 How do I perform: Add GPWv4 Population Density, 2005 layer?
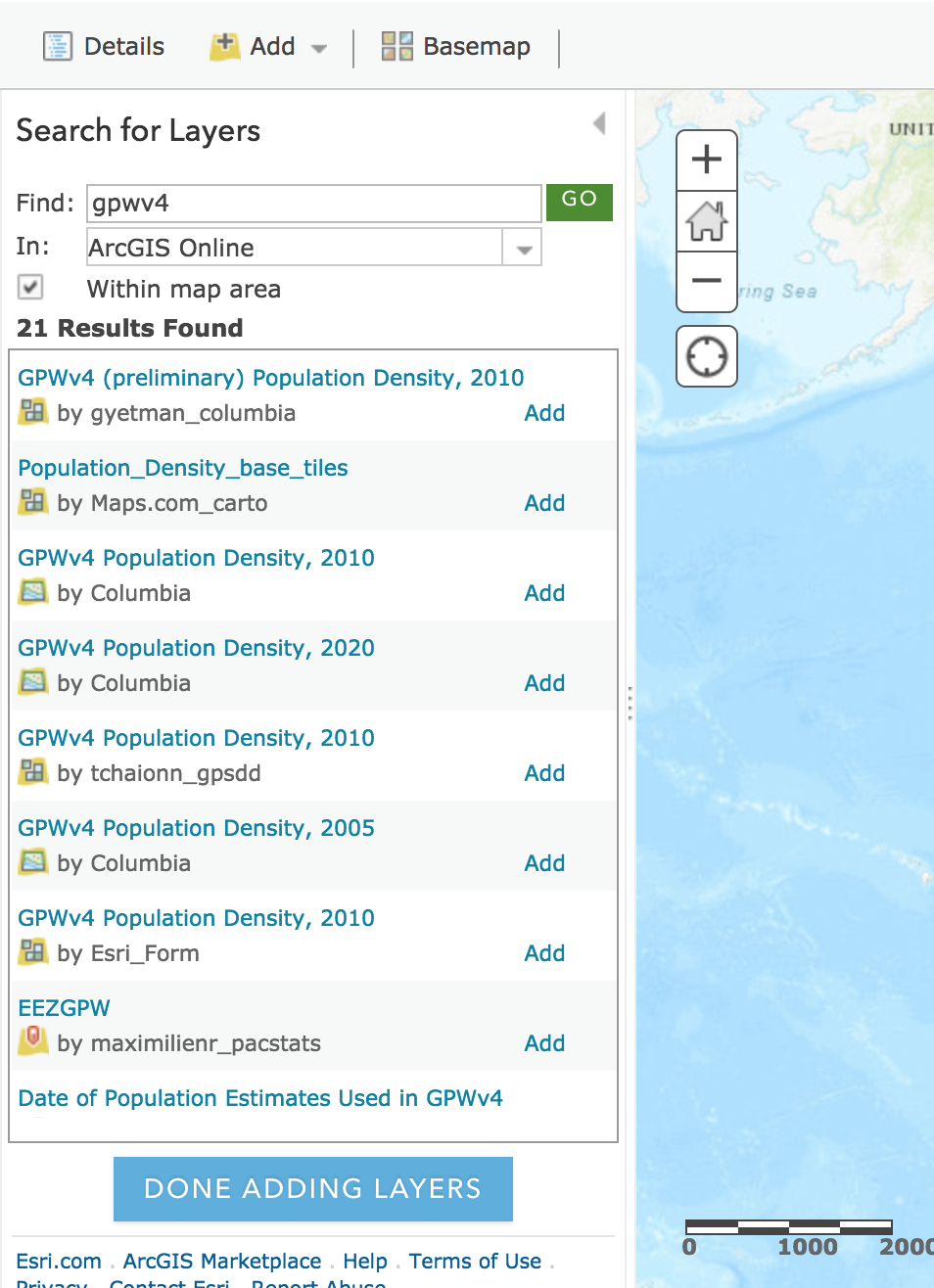coord(544,863)
